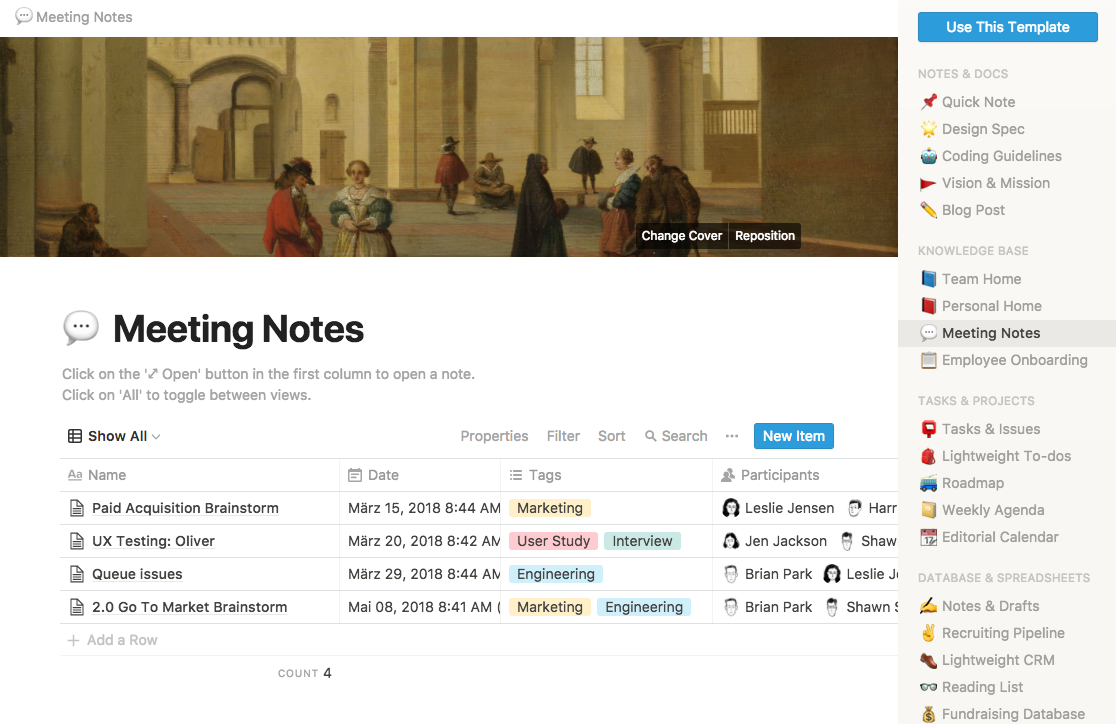Viewport: 1116px width, 724px height.
Task: Click the pushpin icon for Quick Note
Action: [x=928, y=102]
